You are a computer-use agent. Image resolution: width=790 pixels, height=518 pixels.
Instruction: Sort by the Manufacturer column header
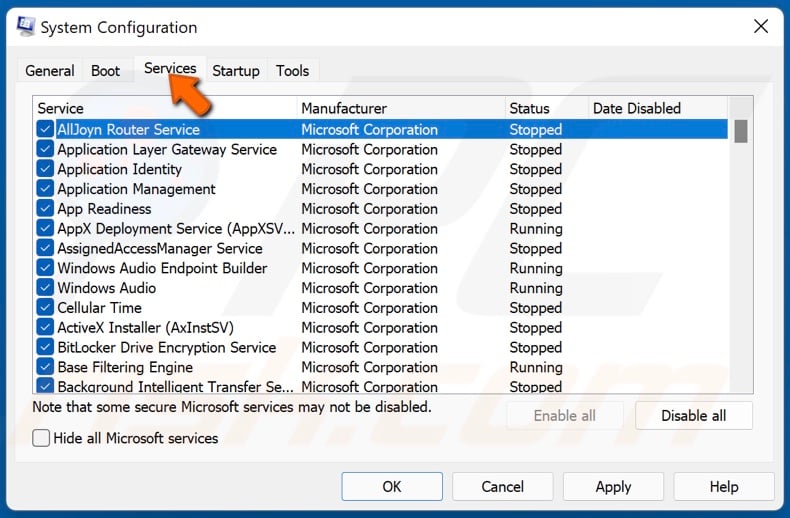401,108
